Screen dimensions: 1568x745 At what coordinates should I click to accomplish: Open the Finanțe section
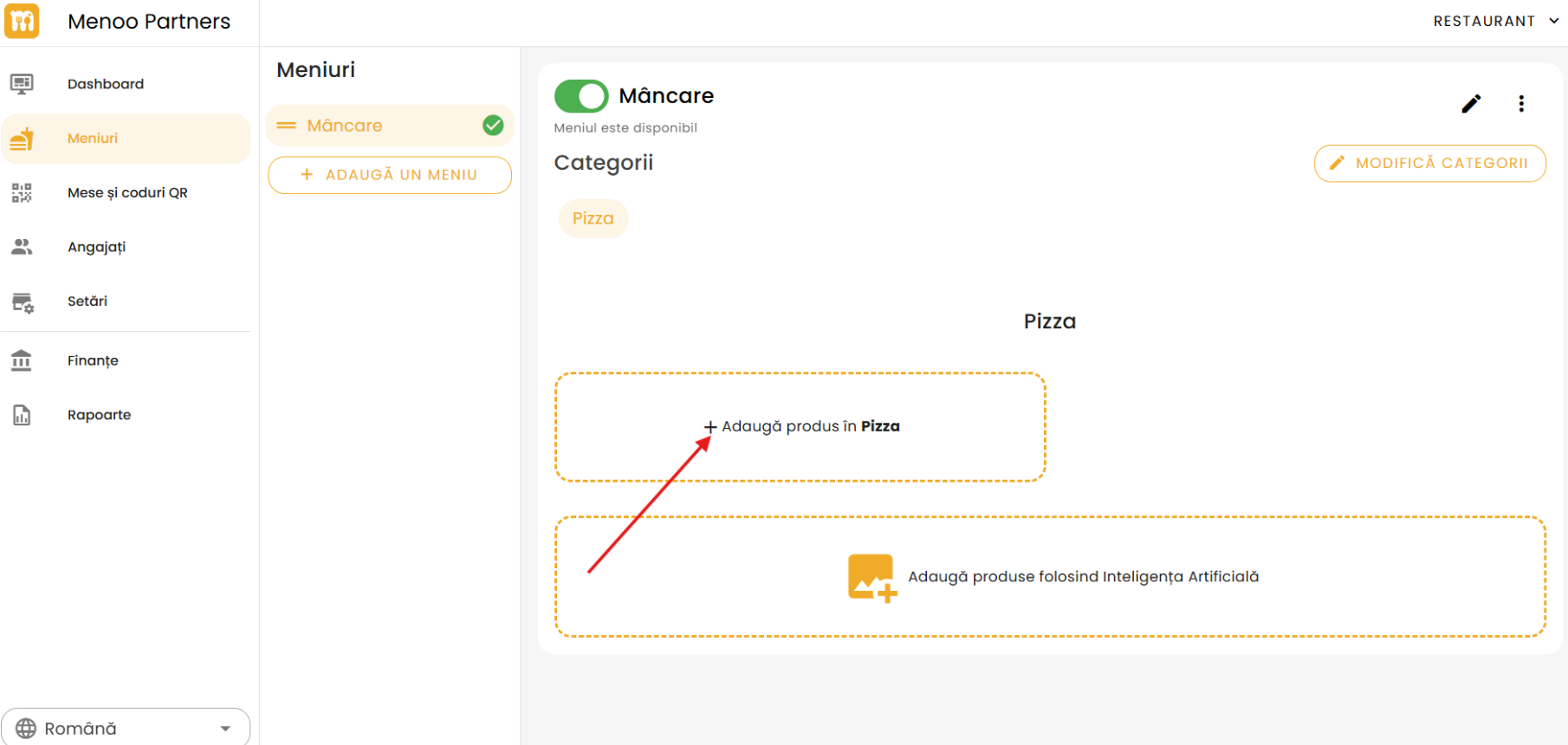126,360
